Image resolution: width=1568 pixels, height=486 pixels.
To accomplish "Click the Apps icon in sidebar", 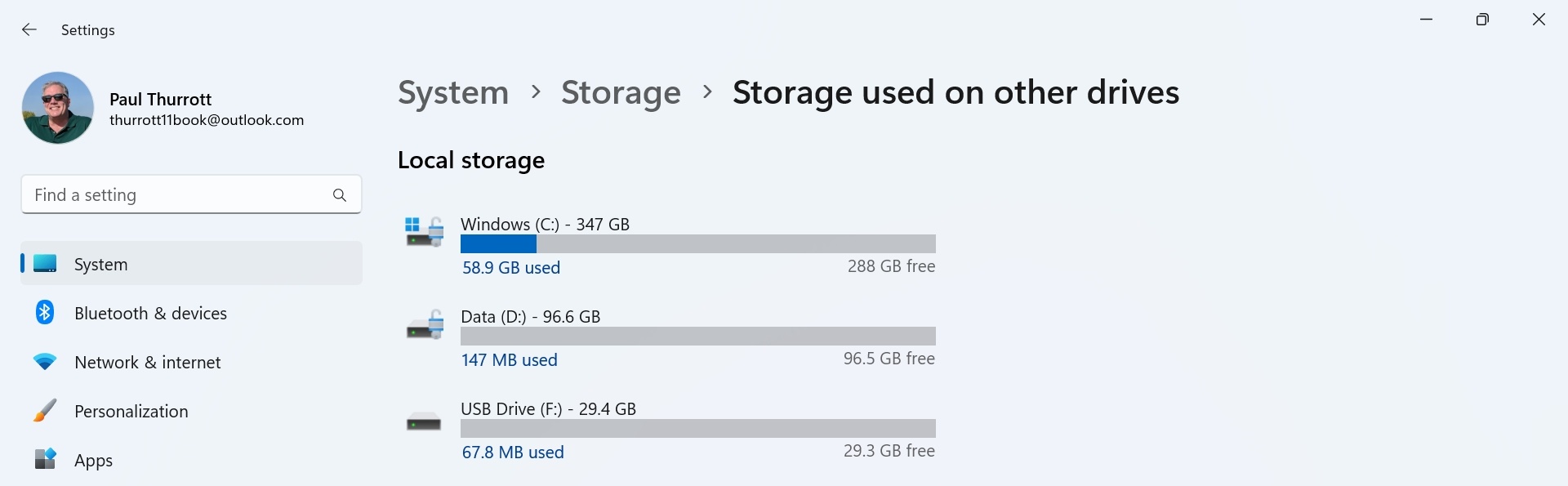I will coord(45,460).
